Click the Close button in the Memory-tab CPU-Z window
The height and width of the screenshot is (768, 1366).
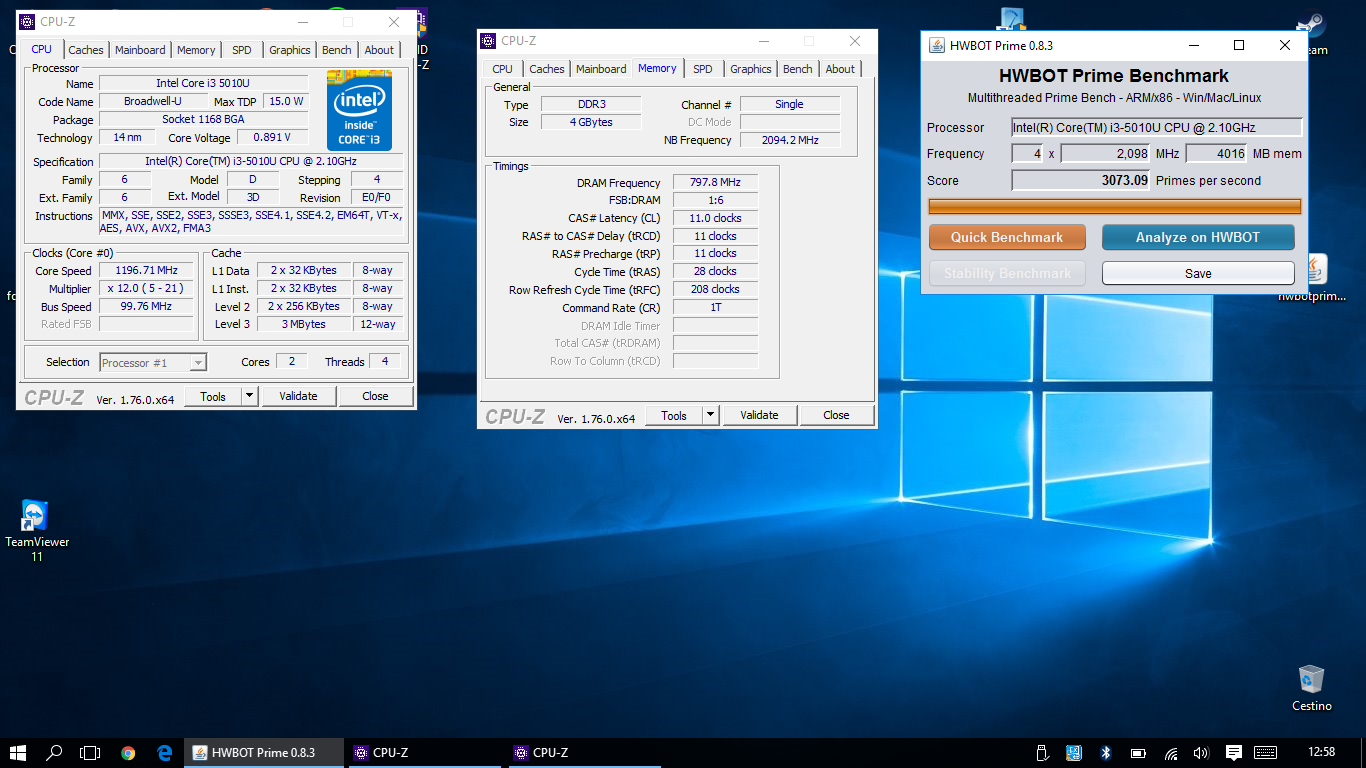tap(837, 415)
